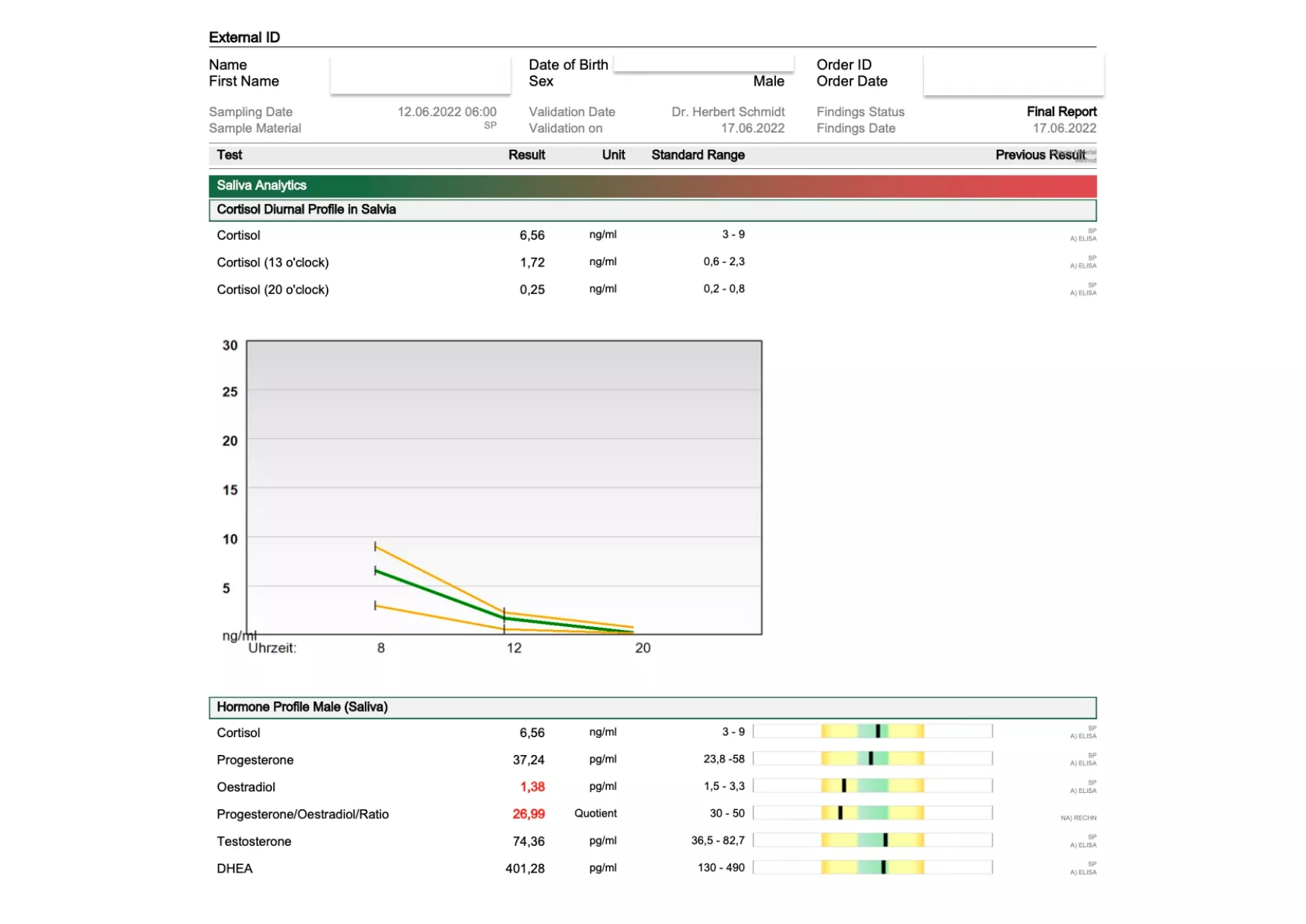1306x924 pixels.
Task: Click the chart axis label 20
Action: tap(643, 649)
